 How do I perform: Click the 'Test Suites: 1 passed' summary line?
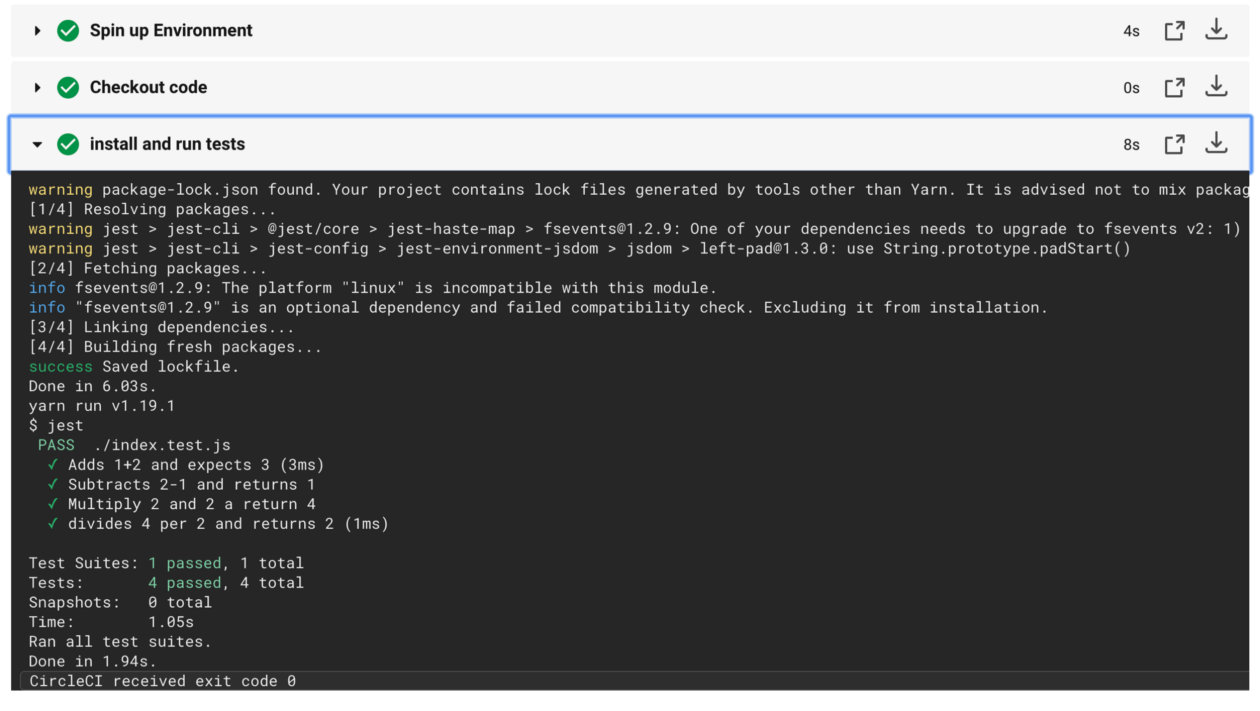(166, 563)
